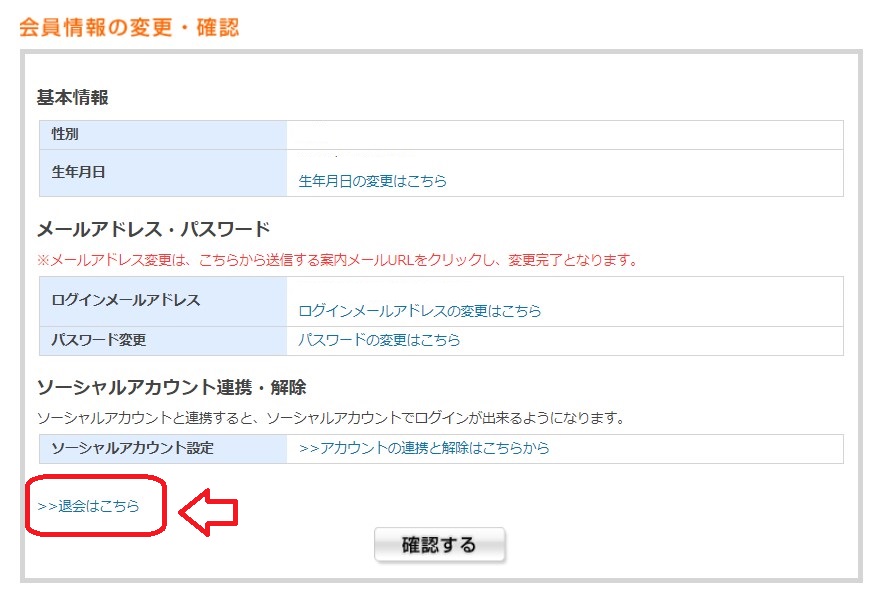Open the 生年月日の変更はこちら link
The height and width of the screenshot is (597, 878).
(372, 181)
